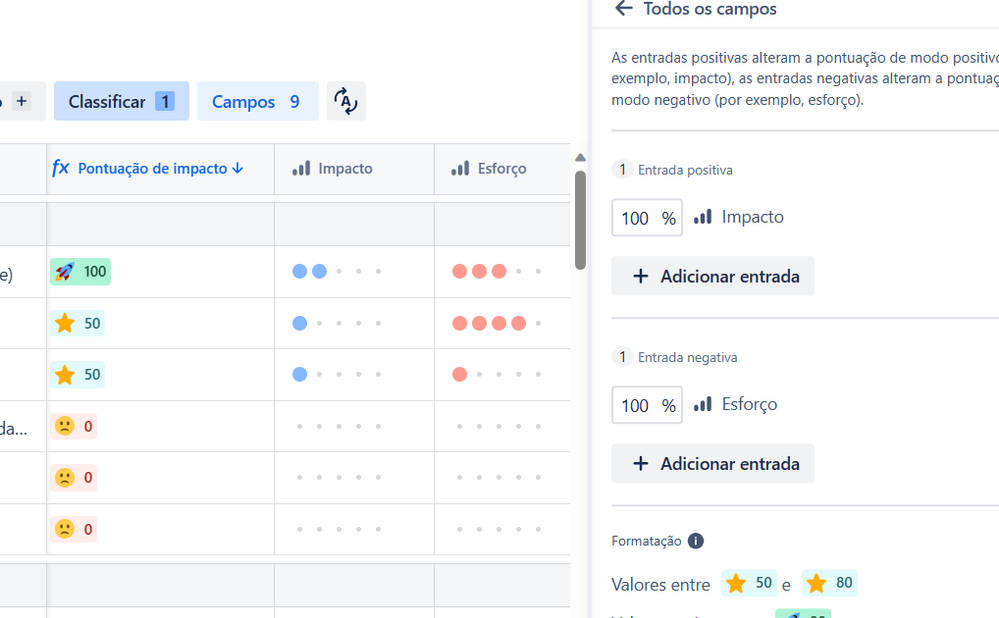Click the plus button on the top toolbar
This screenshot has width=999, height=618.
coord(21,101)
